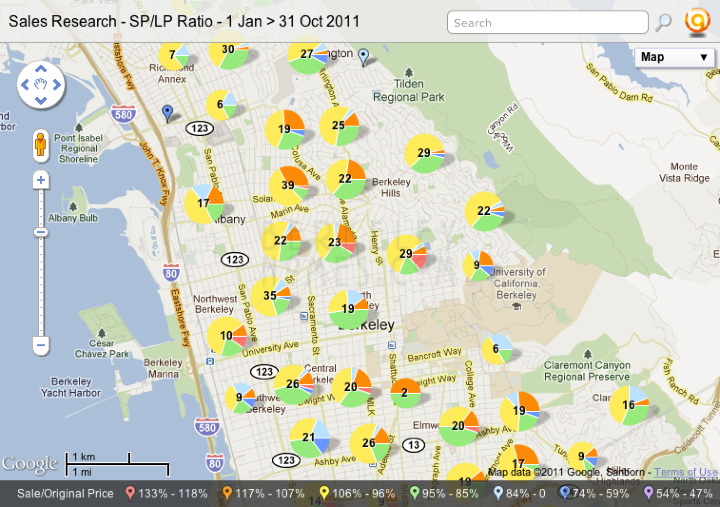This screenshot has width=720, height=507.
Task: Open the 9 pie marker beside University of California
Action: (x=478, y=265)
